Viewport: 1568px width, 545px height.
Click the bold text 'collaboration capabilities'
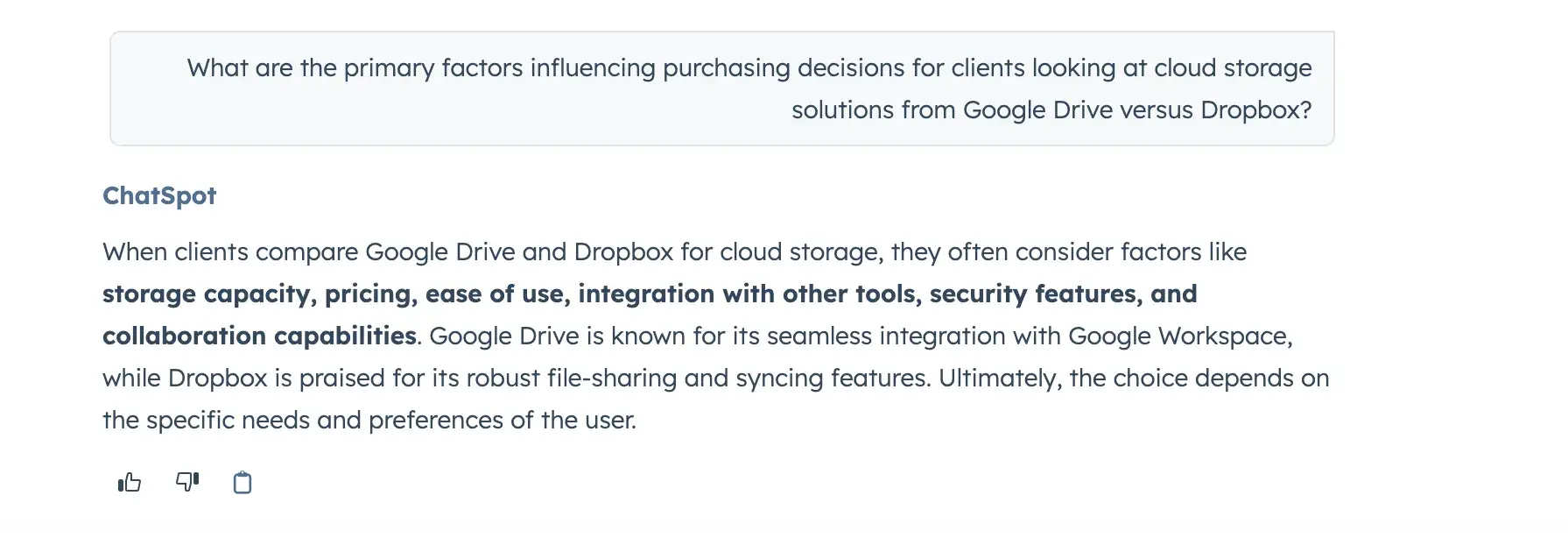[259, 336]
